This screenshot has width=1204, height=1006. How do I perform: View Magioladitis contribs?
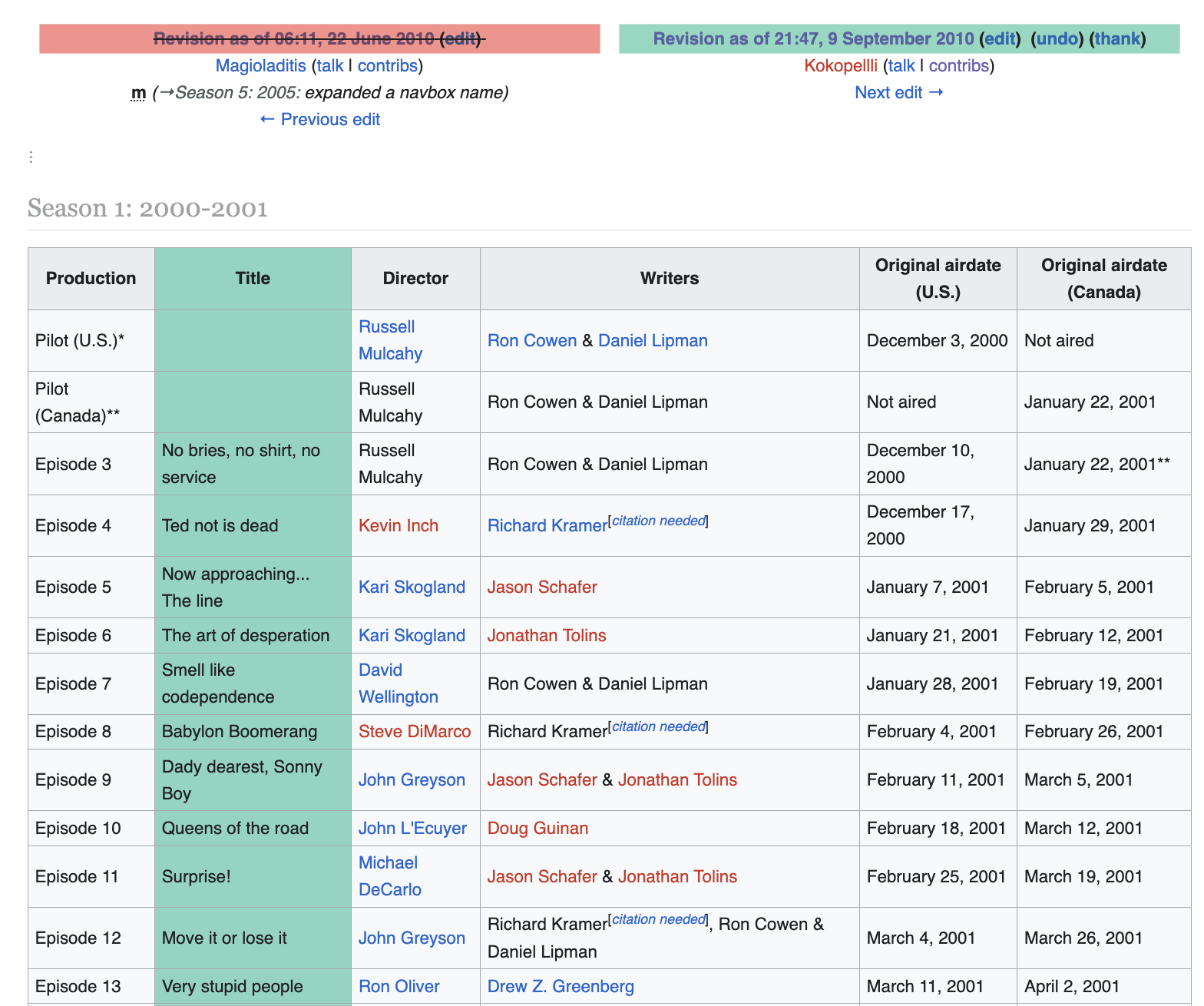click(x=388, y=66)
